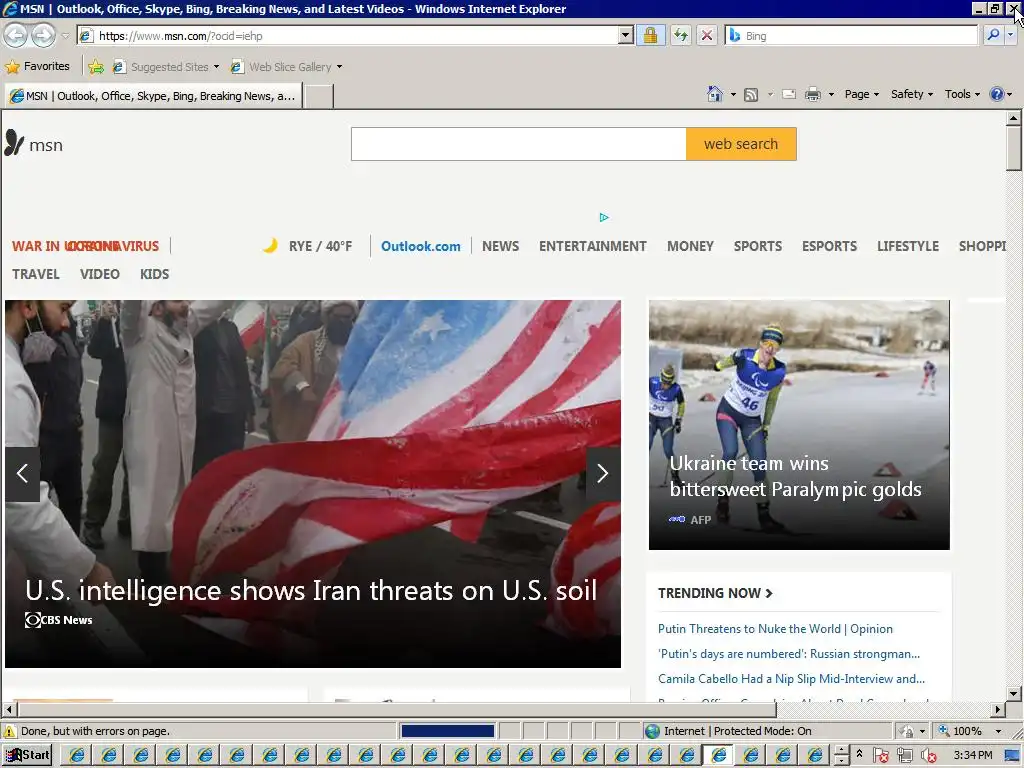The width and height of the screenshot is (1024, 768).
Task: Click the security lock icon in address bar
Action: coord(650,35)
